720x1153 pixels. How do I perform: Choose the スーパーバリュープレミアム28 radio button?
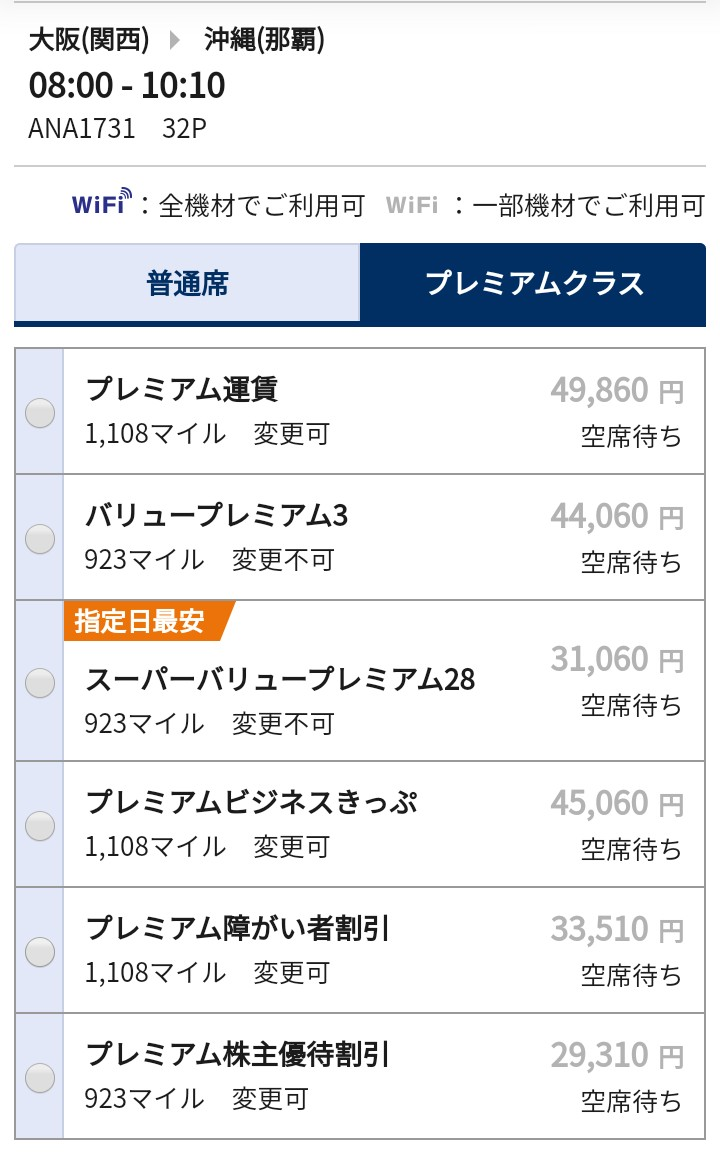click(40, 683)
